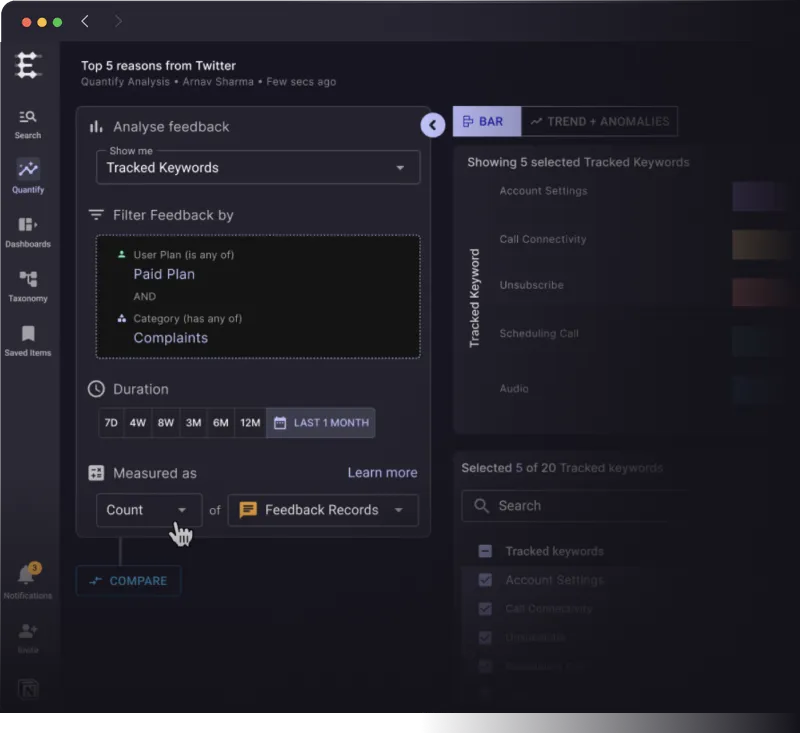The height and width of the screenshot is (733, 800).
Task: Open the Count measurement dropdown
Action: pyautogui.click(x=148, y=510)
